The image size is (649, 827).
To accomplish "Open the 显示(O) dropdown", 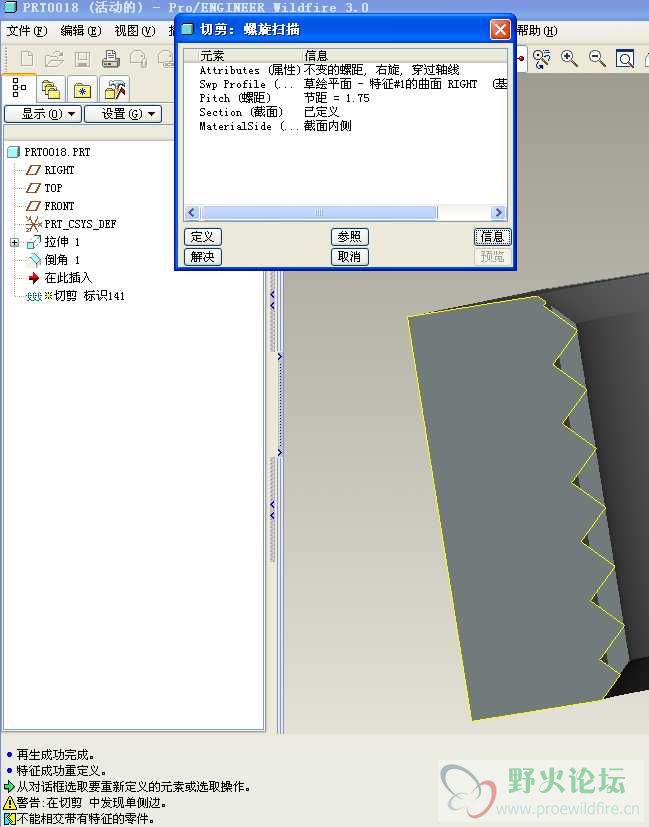I will (43, 114).
